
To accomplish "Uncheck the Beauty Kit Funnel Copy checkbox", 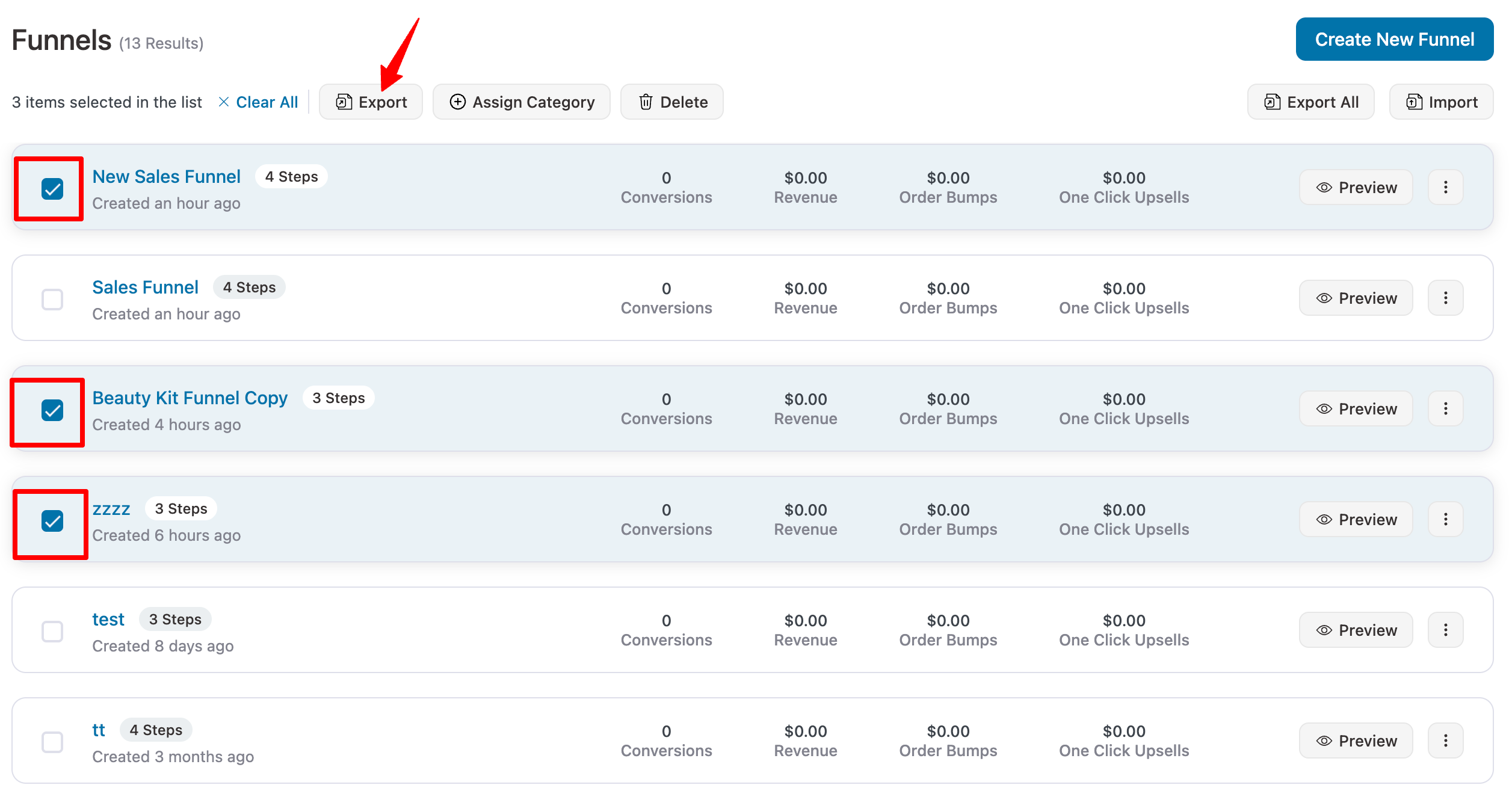I will (x=52, y=410).
